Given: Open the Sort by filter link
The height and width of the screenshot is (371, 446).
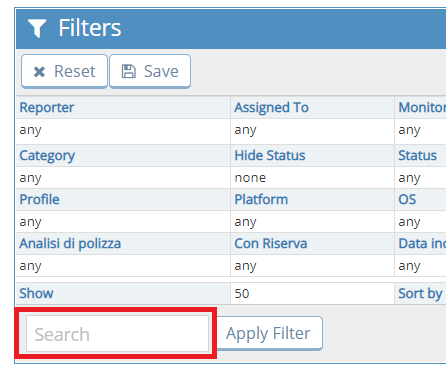Looking at the screenshot, I should point(420,294).
